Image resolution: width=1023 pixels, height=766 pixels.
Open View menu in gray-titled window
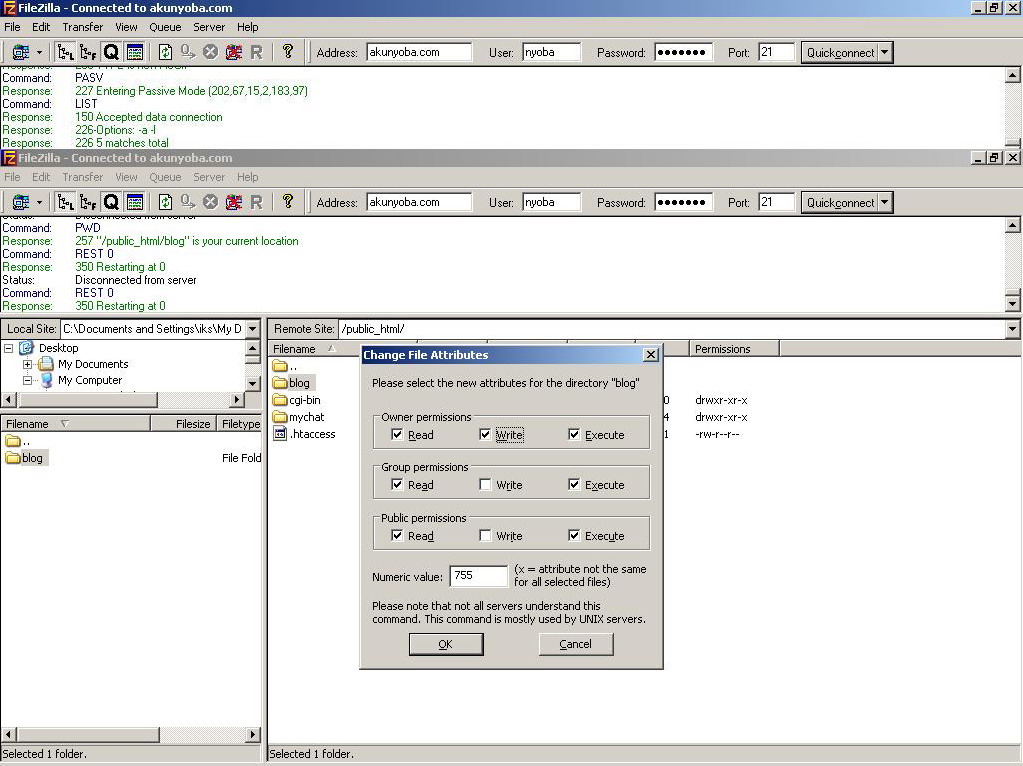[126, 177]
